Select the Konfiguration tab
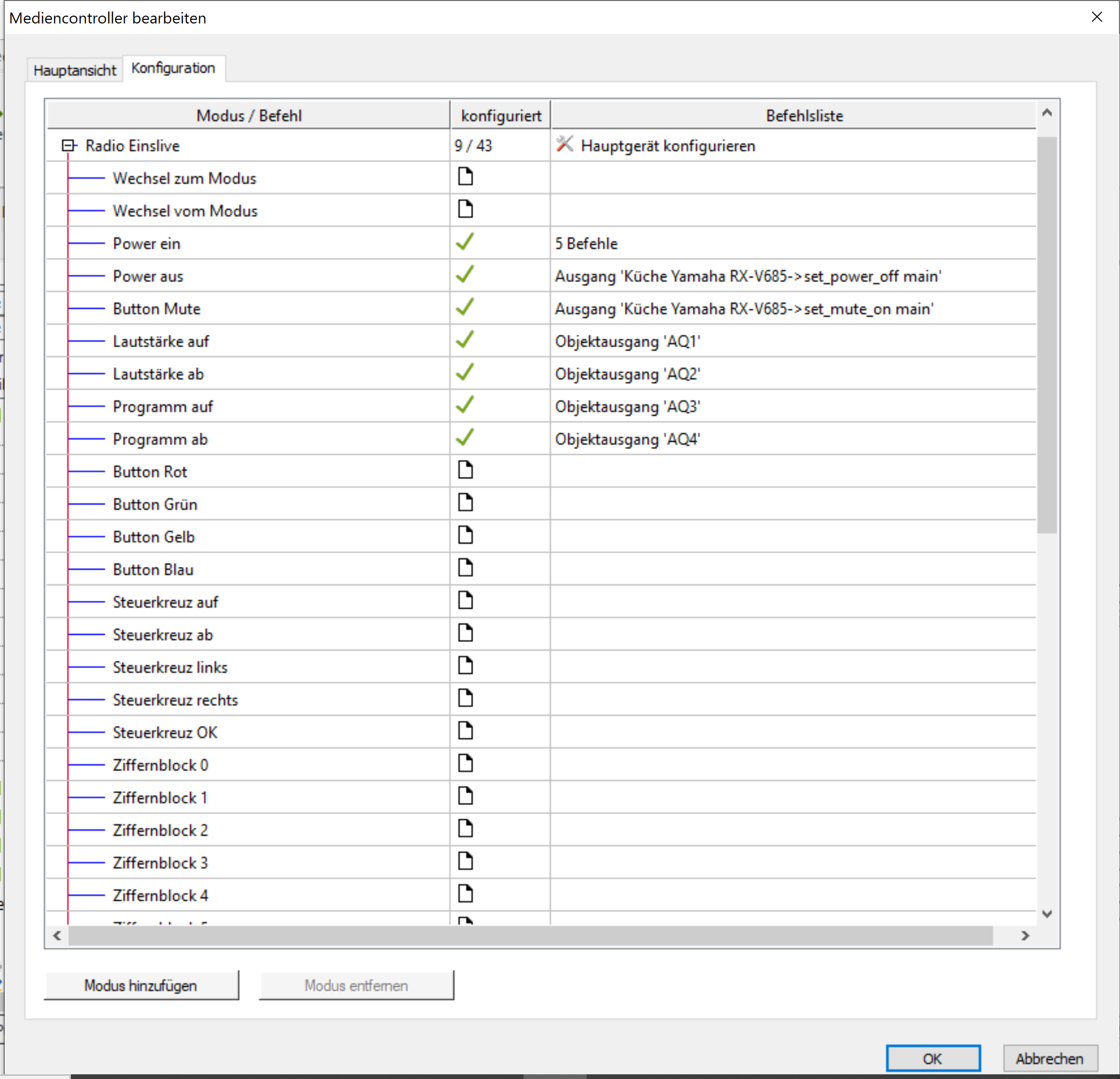 click(173, 68)
